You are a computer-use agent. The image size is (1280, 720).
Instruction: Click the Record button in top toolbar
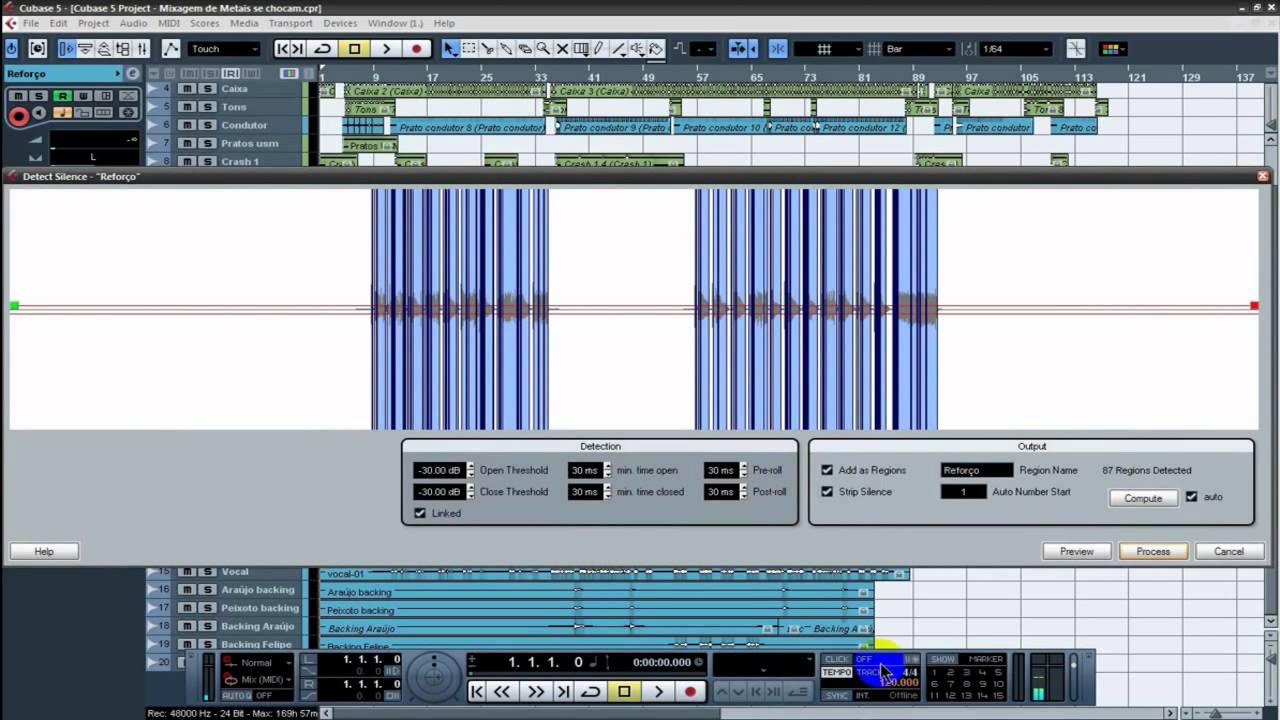click(417, 48)
